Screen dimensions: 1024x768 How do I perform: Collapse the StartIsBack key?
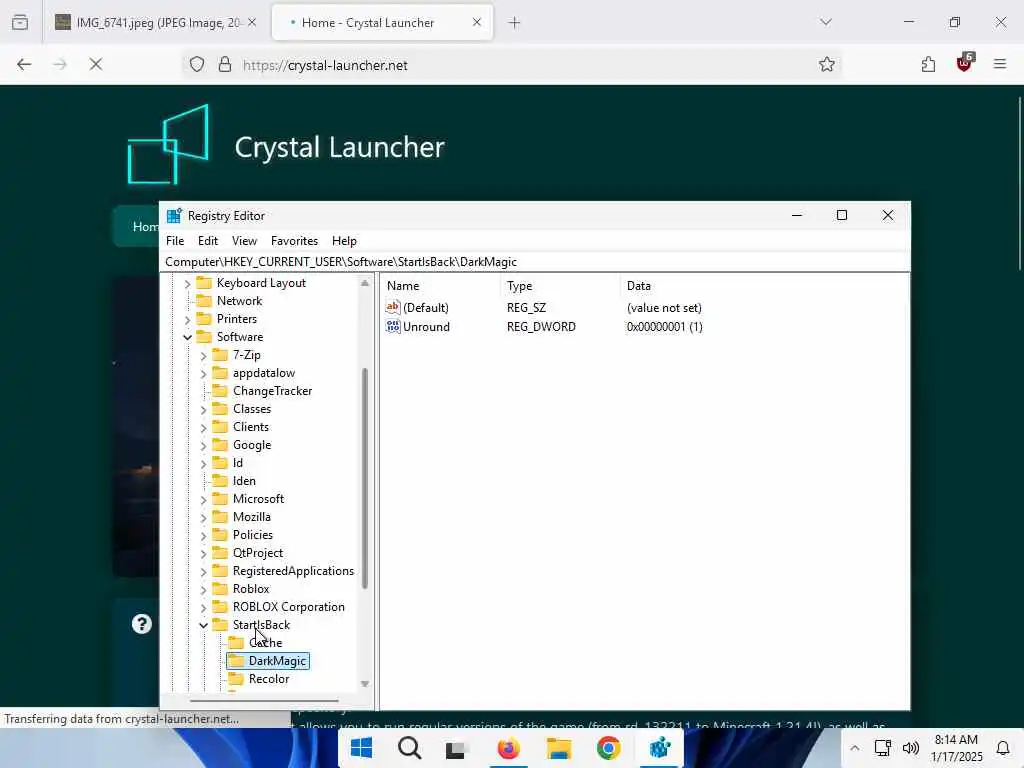(203, 625)
